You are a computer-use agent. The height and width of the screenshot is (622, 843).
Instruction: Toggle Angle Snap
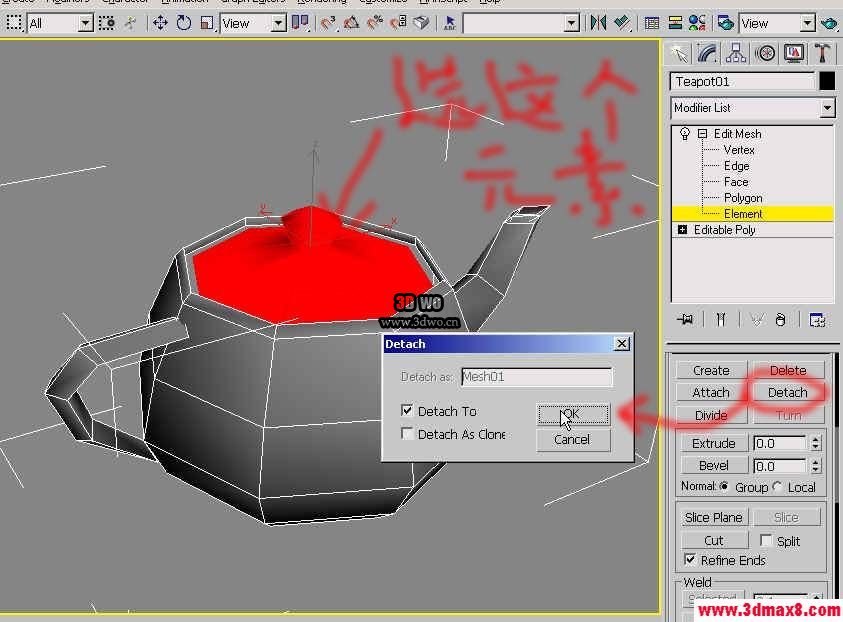[352, 23]
